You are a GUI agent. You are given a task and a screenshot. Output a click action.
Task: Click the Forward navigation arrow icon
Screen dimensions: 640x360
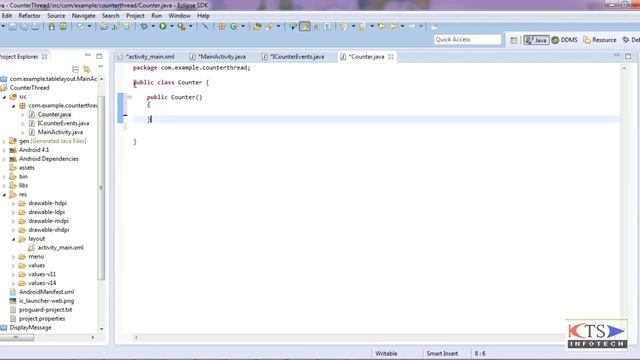coord(412,27)
